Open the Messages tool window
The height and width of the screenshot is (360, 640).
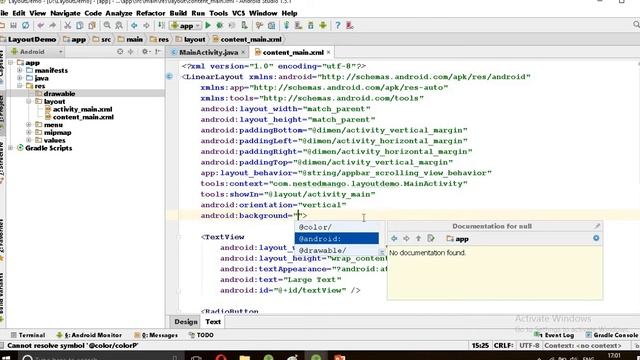click(156, 335)
